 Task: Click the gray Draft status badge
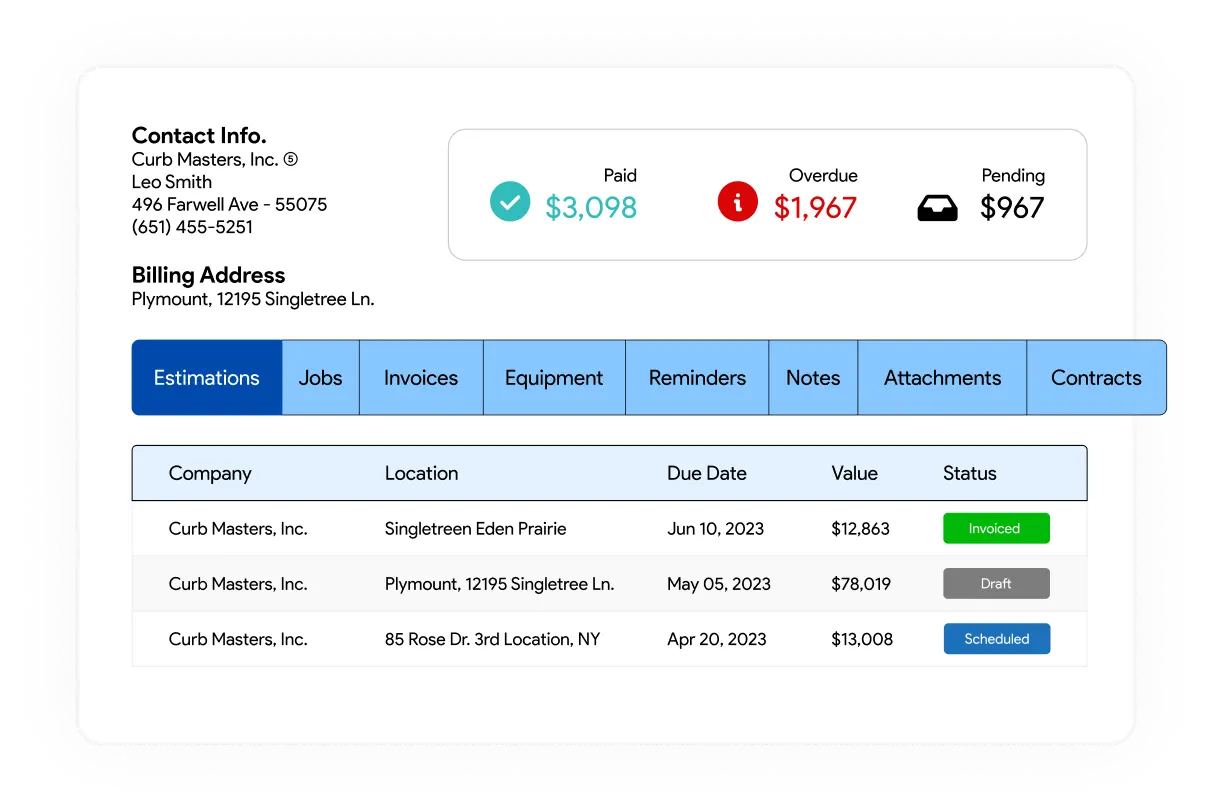click(x=996, y=583)
